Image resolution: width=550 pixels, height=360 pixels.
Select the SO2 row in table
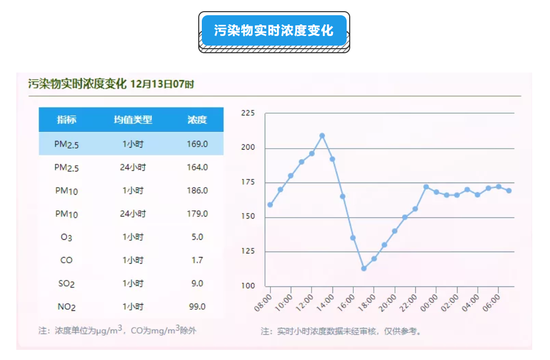tap(131, 284)
